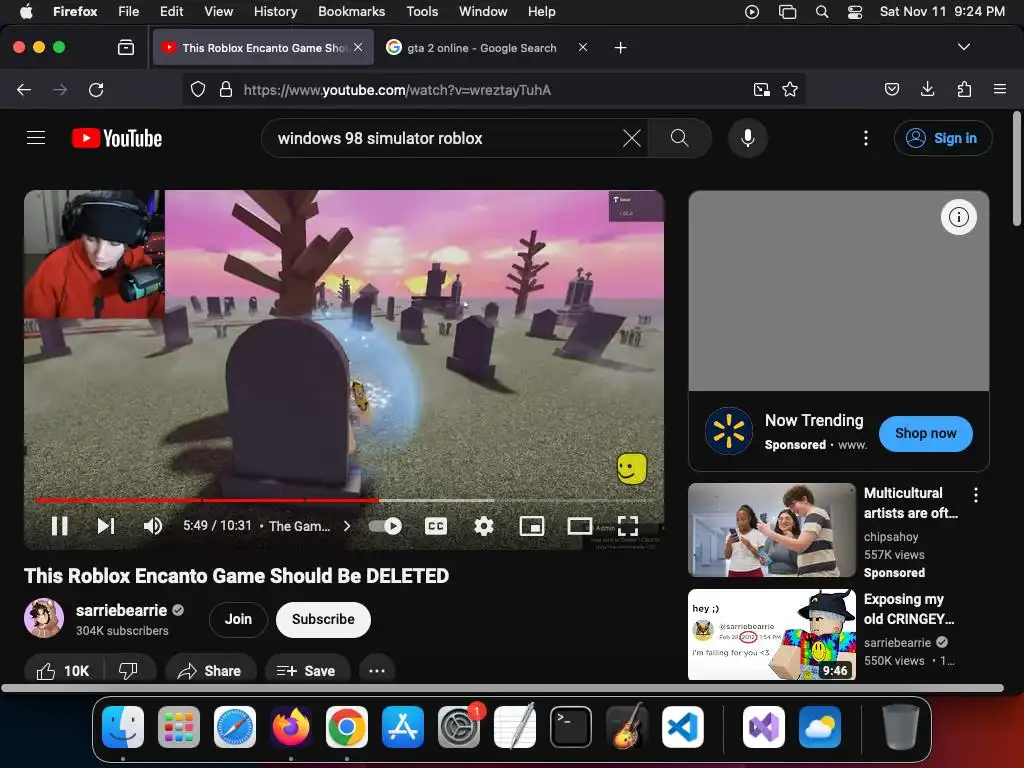Screen dimensions: 1024x768
Task: Open Pocket save button
Action: (x=892, y=89)
